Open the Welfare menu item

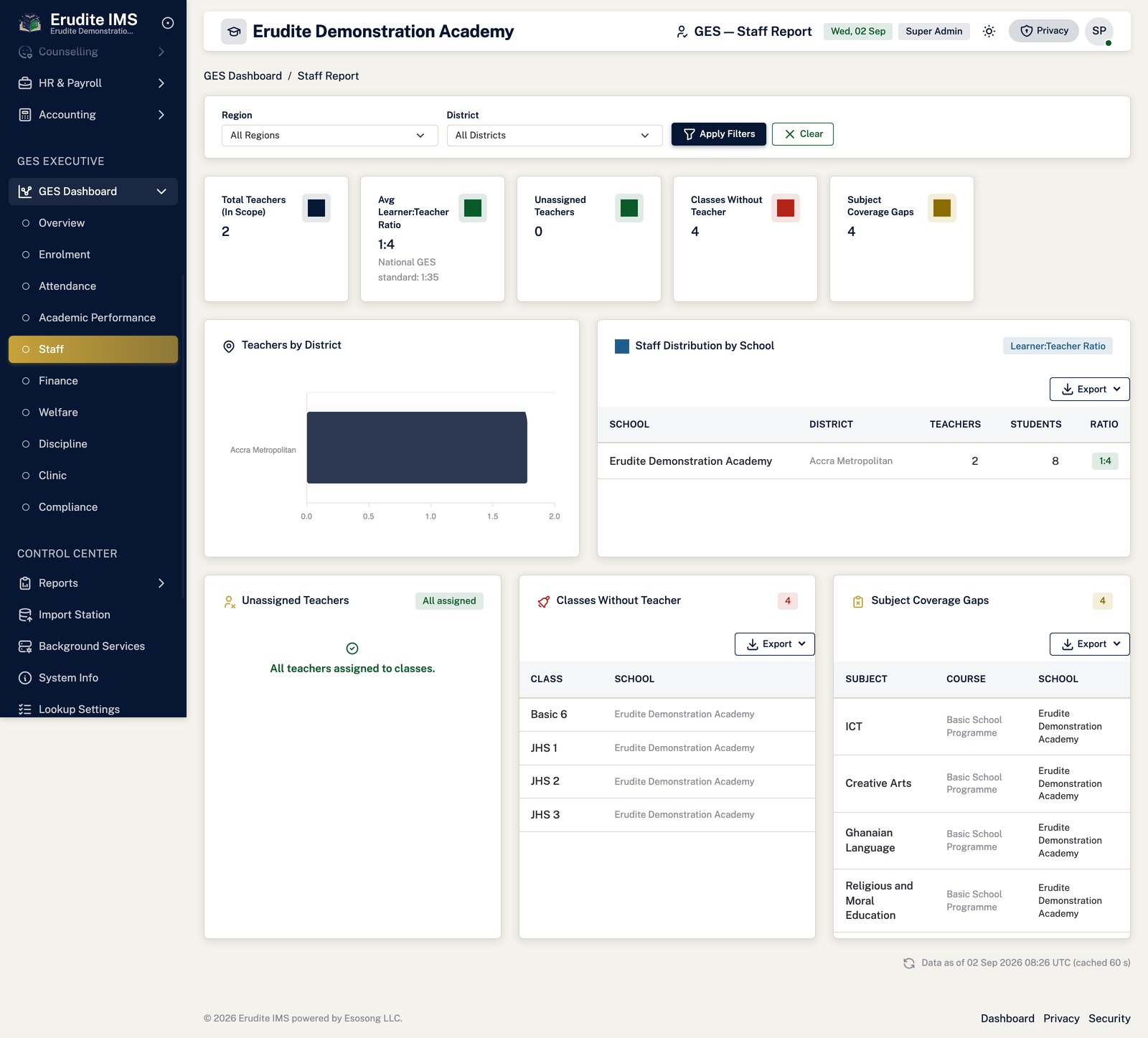[x=93, y=412]
